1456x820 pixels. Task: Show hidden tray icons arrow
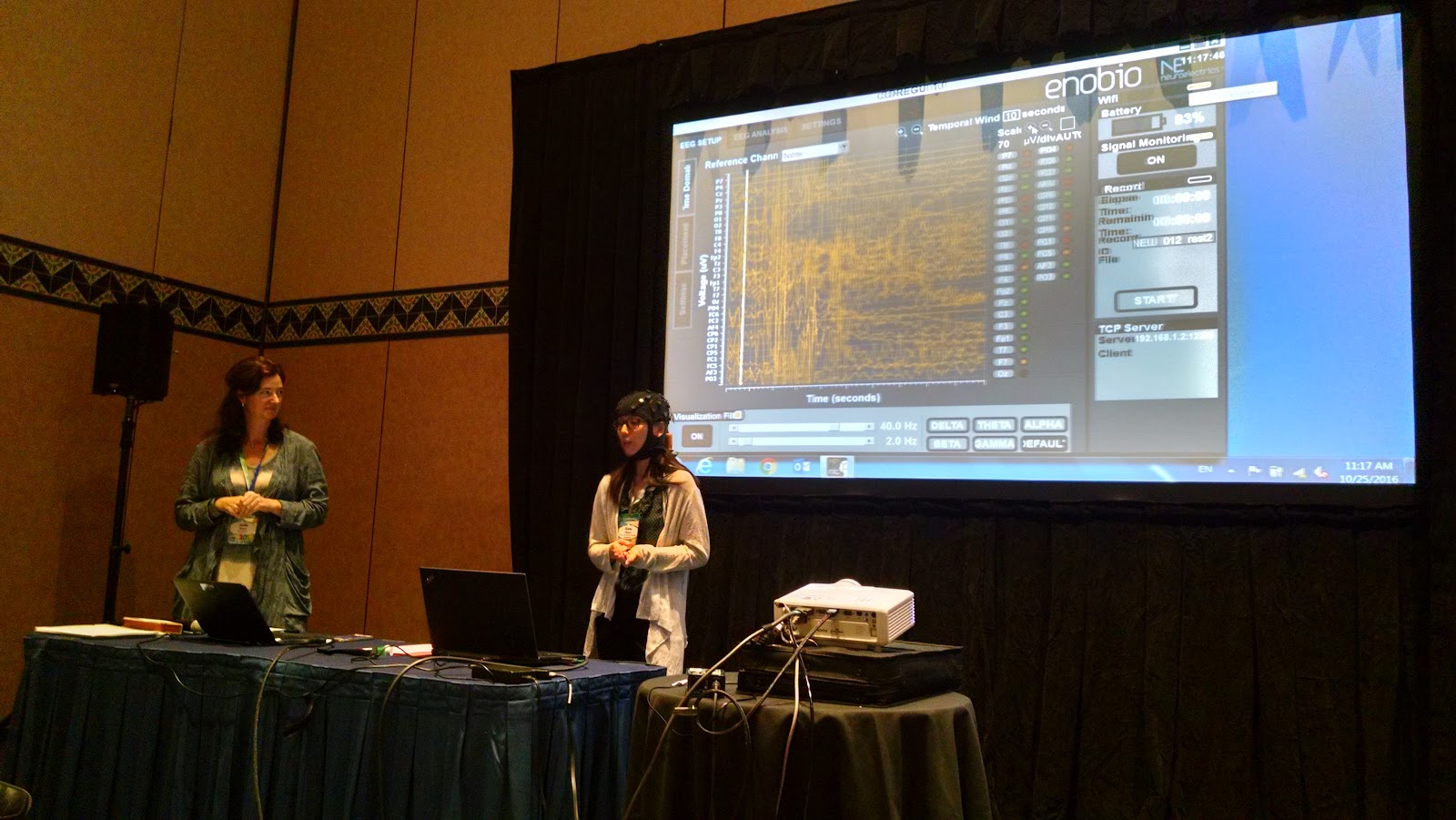1231,471
